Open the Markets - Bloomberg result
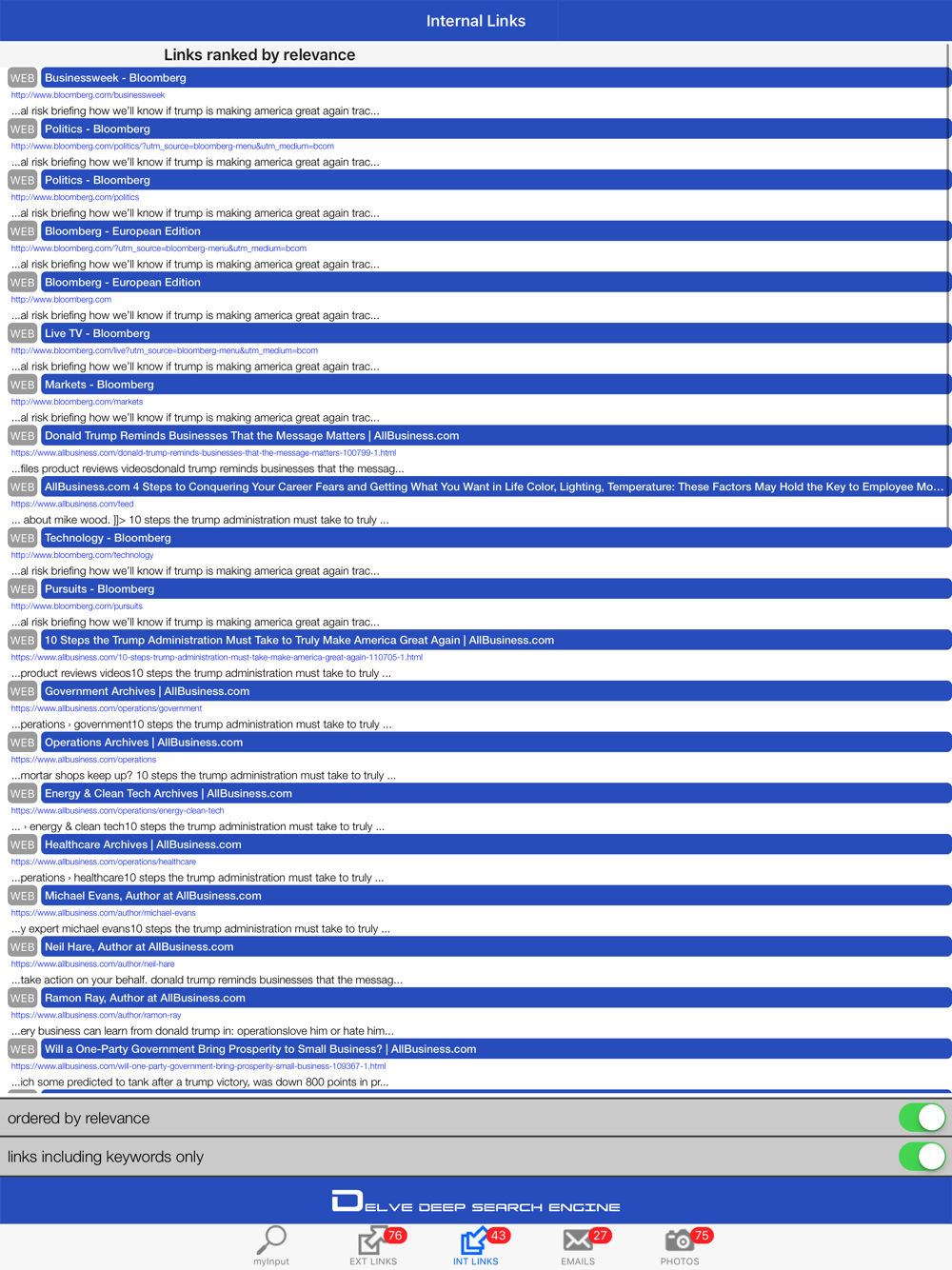This screenshot has height=1270, width=952. (x=496, y=385)
